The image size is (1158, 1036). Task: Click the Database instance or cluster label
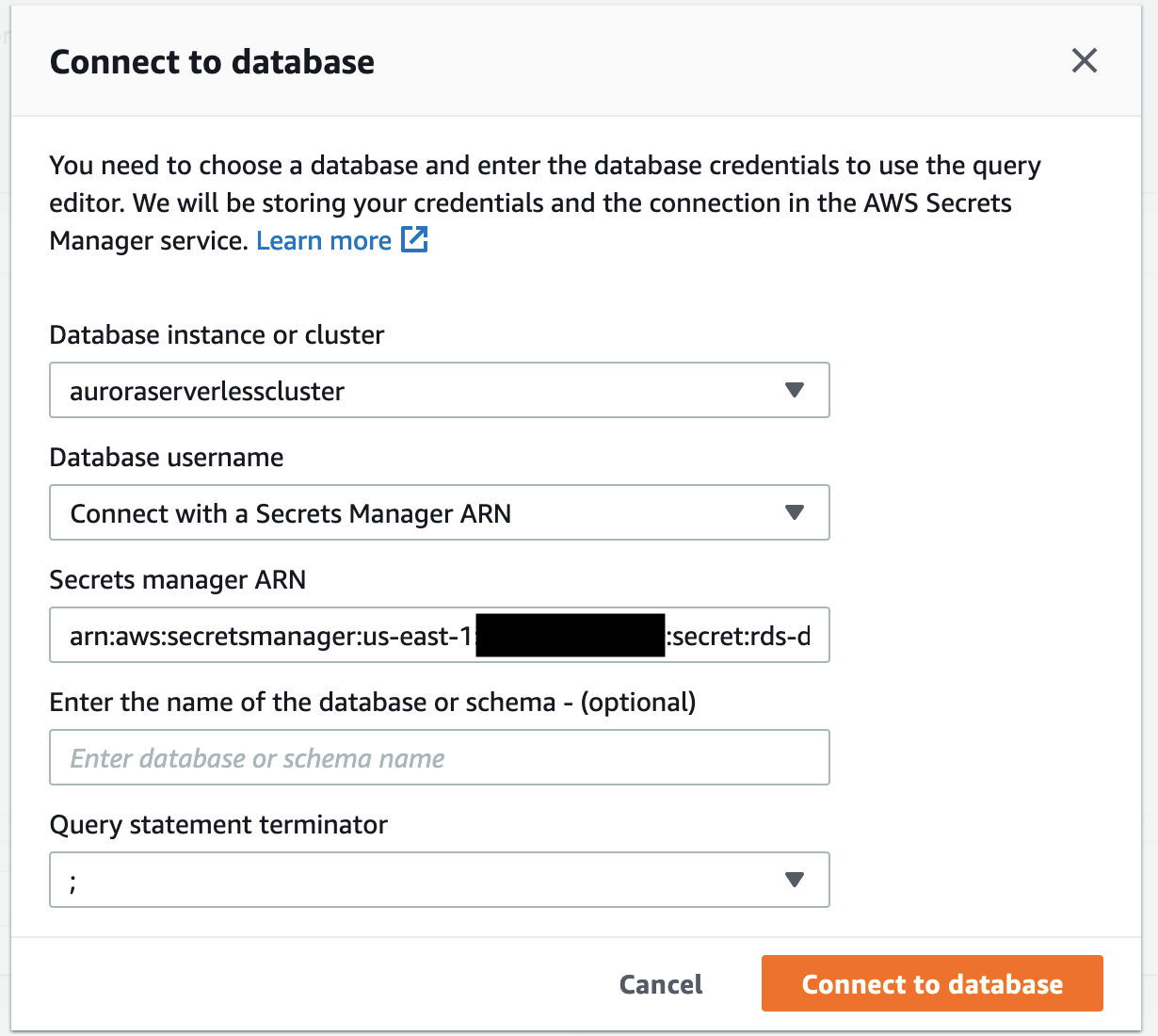[x=217, y=335]
